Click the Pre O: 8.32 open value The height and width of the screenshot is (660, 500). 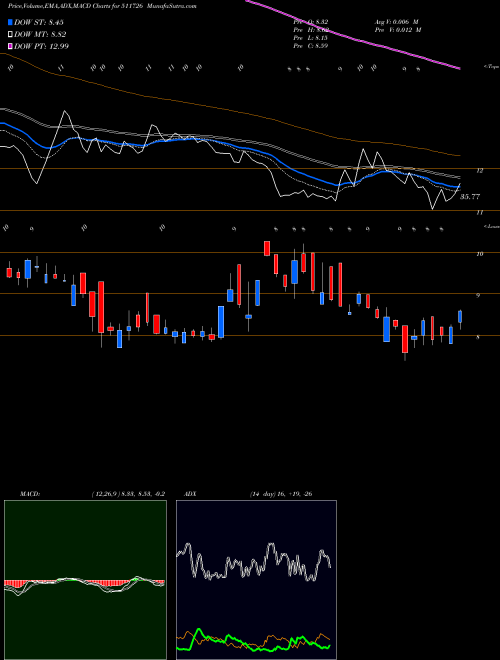[x=311, y=22]
